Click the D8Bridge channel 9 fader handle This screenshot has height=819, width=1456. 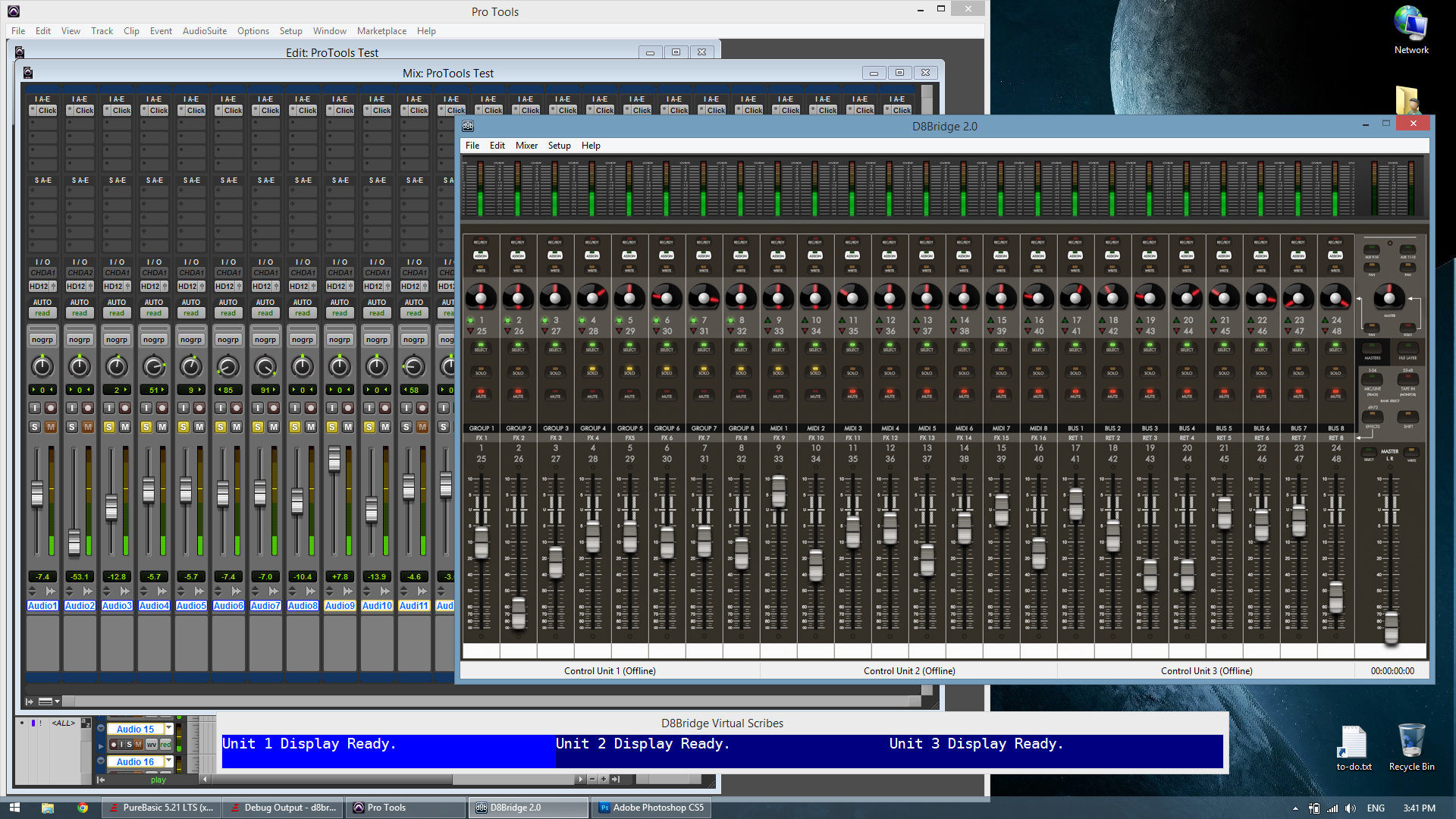[778, 492]
